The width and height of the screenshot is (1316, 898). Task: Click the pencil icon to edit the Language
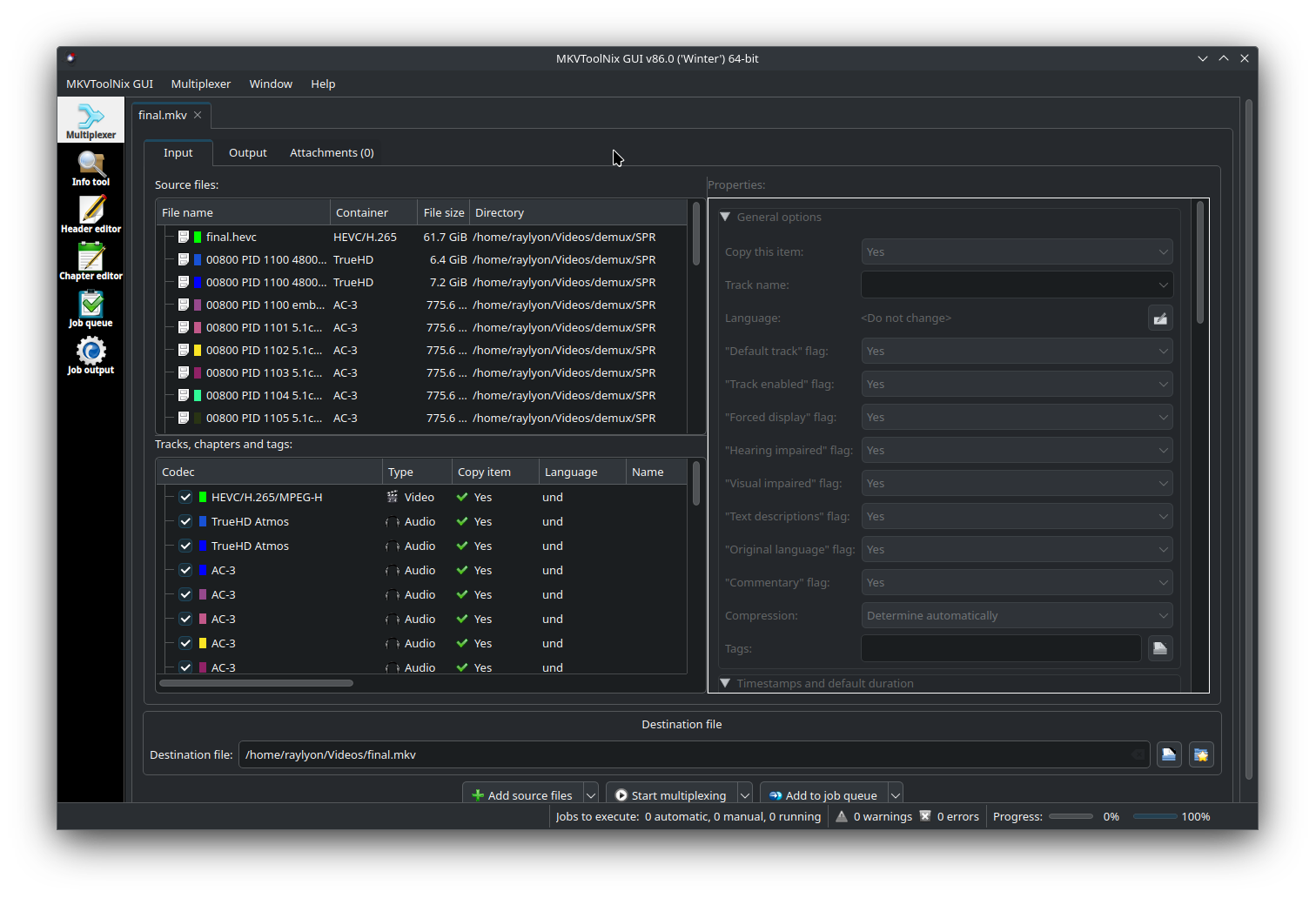click(1160, 318)
